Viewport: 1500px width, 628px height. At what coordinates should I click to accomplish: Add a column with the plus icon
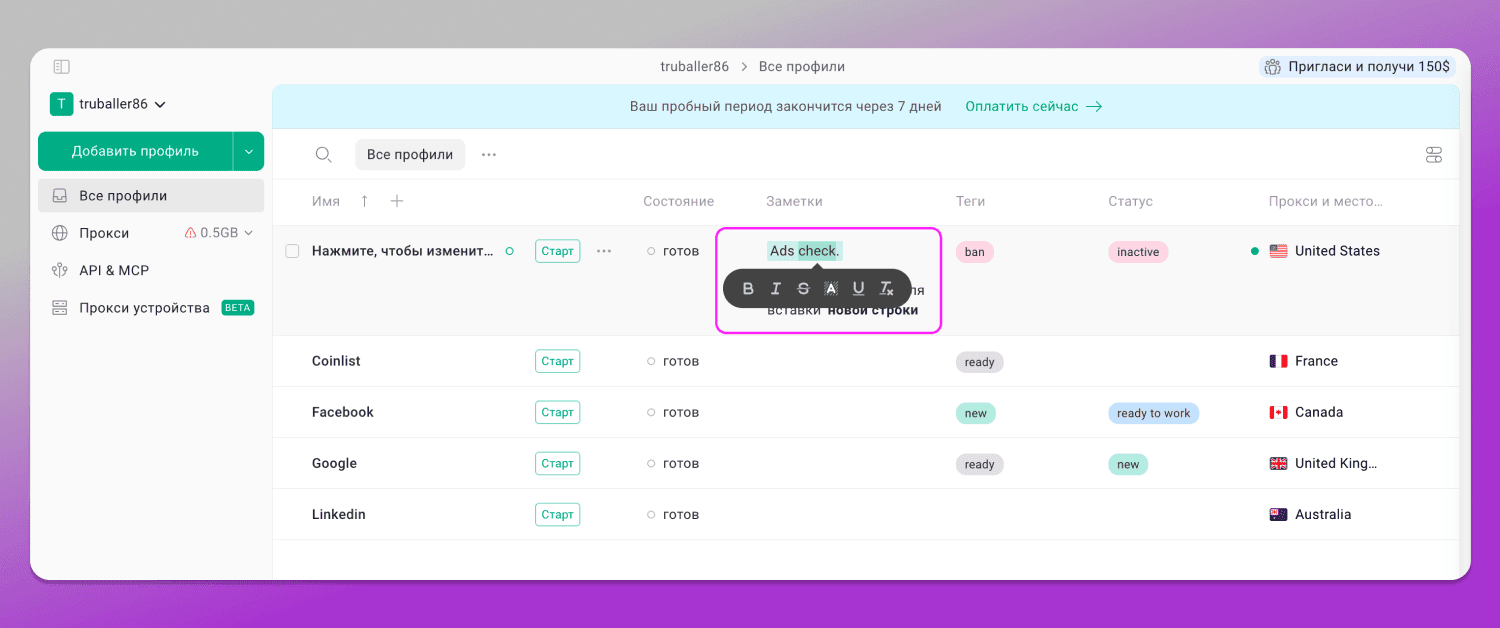397,201
